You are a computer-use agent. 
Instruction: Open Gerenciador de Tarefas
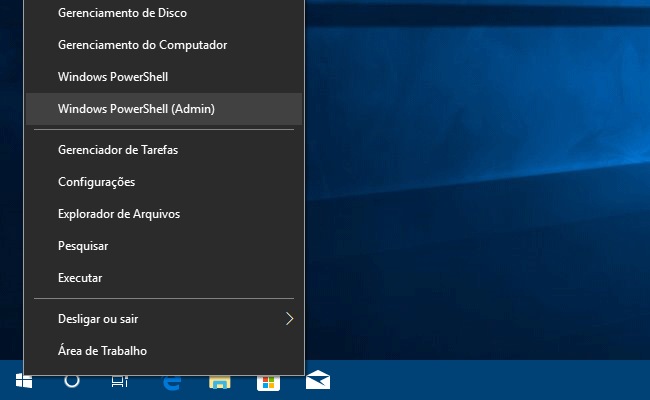[164, 150]
